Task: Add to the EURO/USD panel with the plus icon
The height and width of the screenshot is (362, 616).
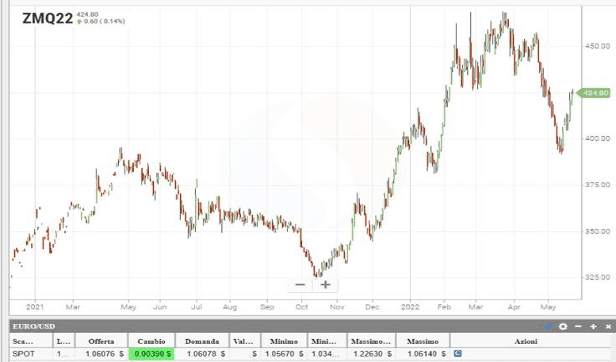Action: pos(593,326)
